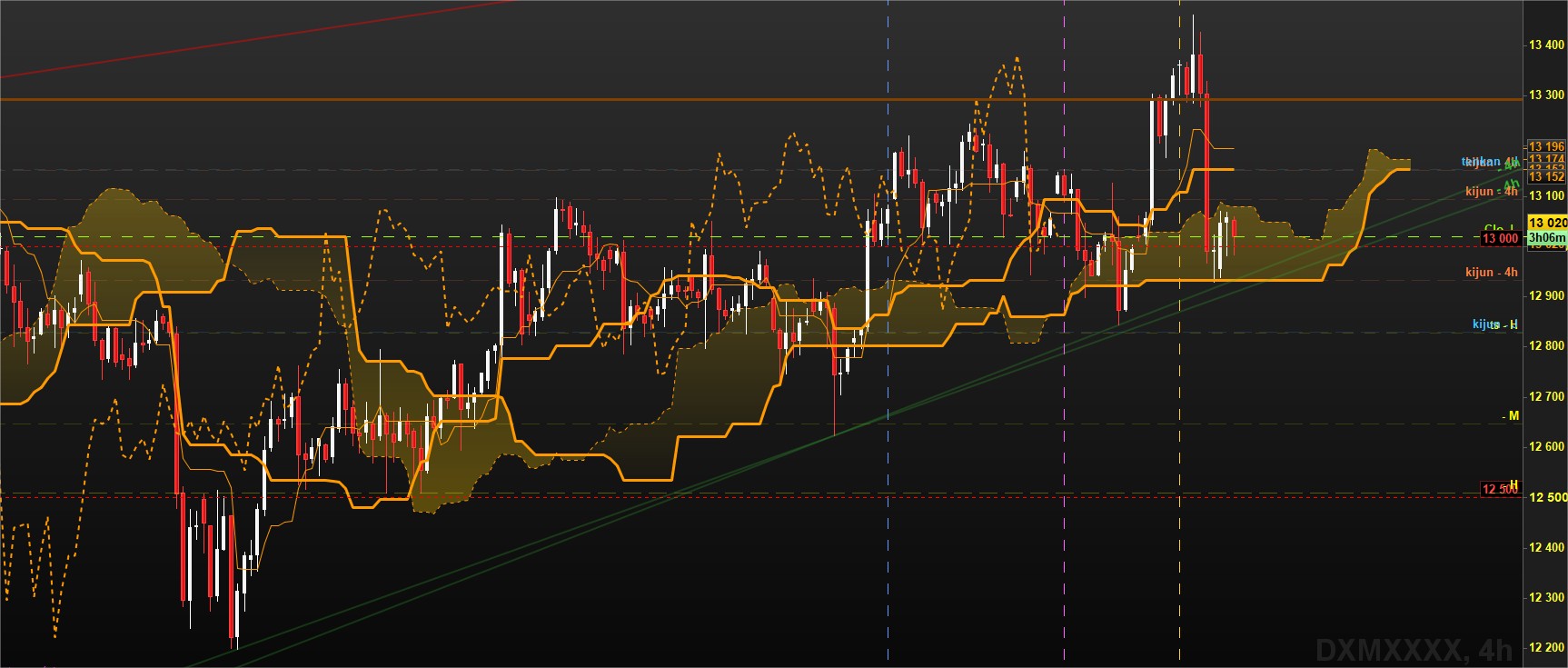The width and height of the screenshot is (1568, 668).
Task: Select the 13 152 indicator value box
Action: (1546, 177)
